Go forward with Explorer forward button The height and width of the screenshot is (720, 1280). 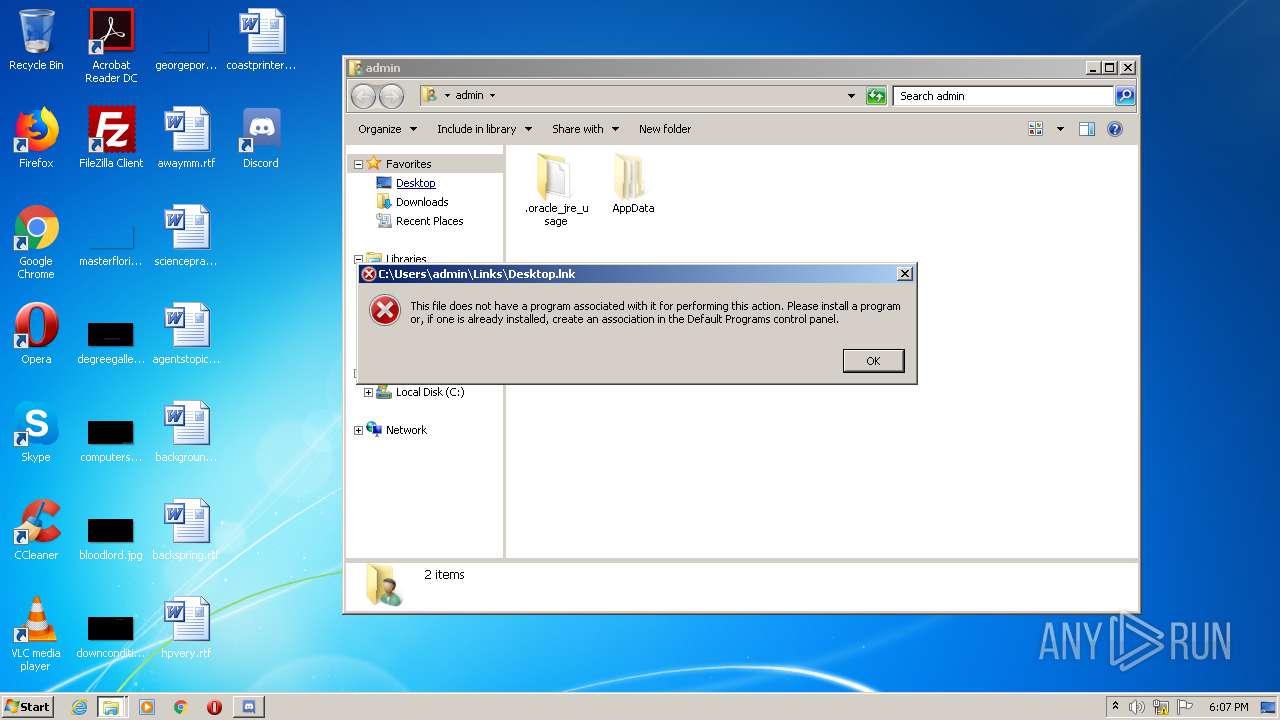(x=392, y=96)
